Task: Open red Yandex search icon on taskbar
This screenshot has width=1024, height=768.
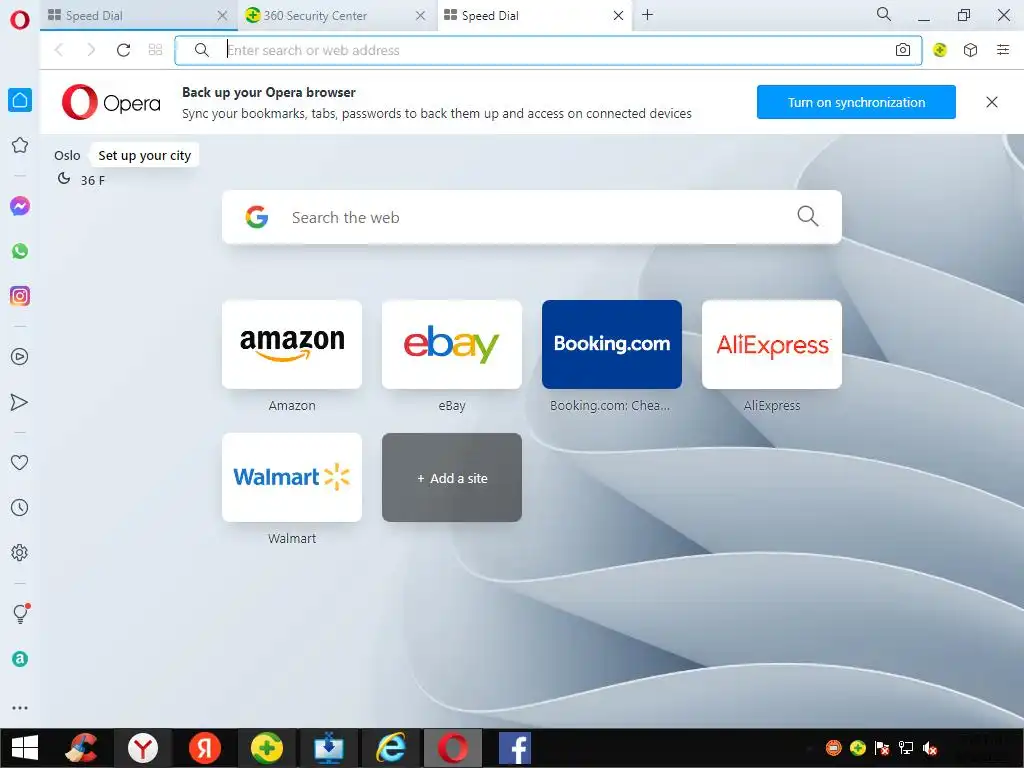Action: click(204, 748)
